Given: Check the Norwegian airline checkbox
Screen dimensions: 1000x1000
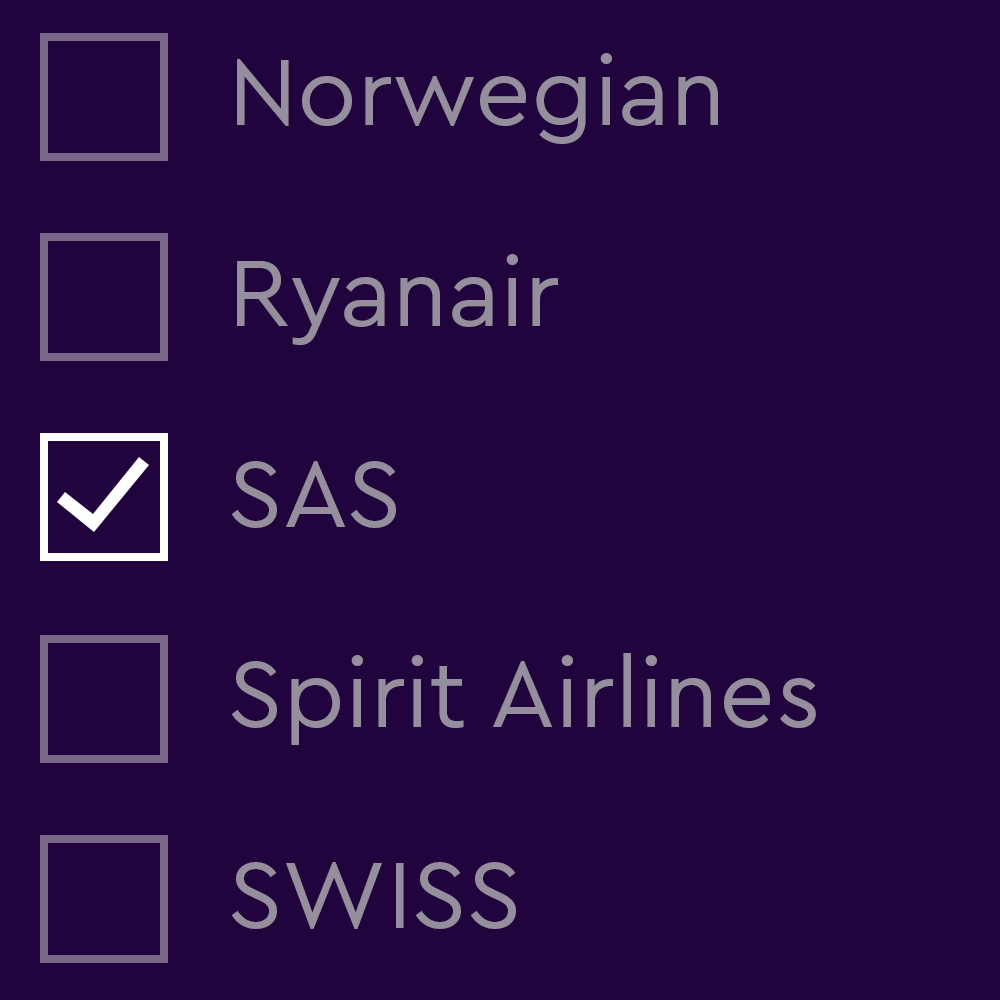Looking at the screenshot, I should 104,97.
